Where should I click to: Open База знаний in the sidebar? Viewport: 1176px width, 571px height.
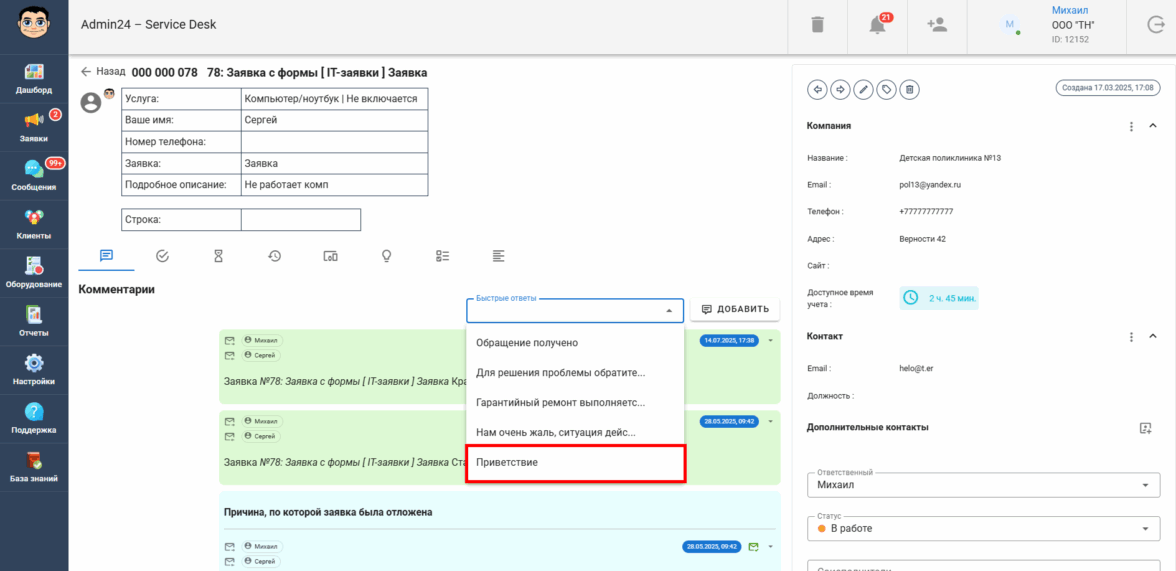(34, 468)
